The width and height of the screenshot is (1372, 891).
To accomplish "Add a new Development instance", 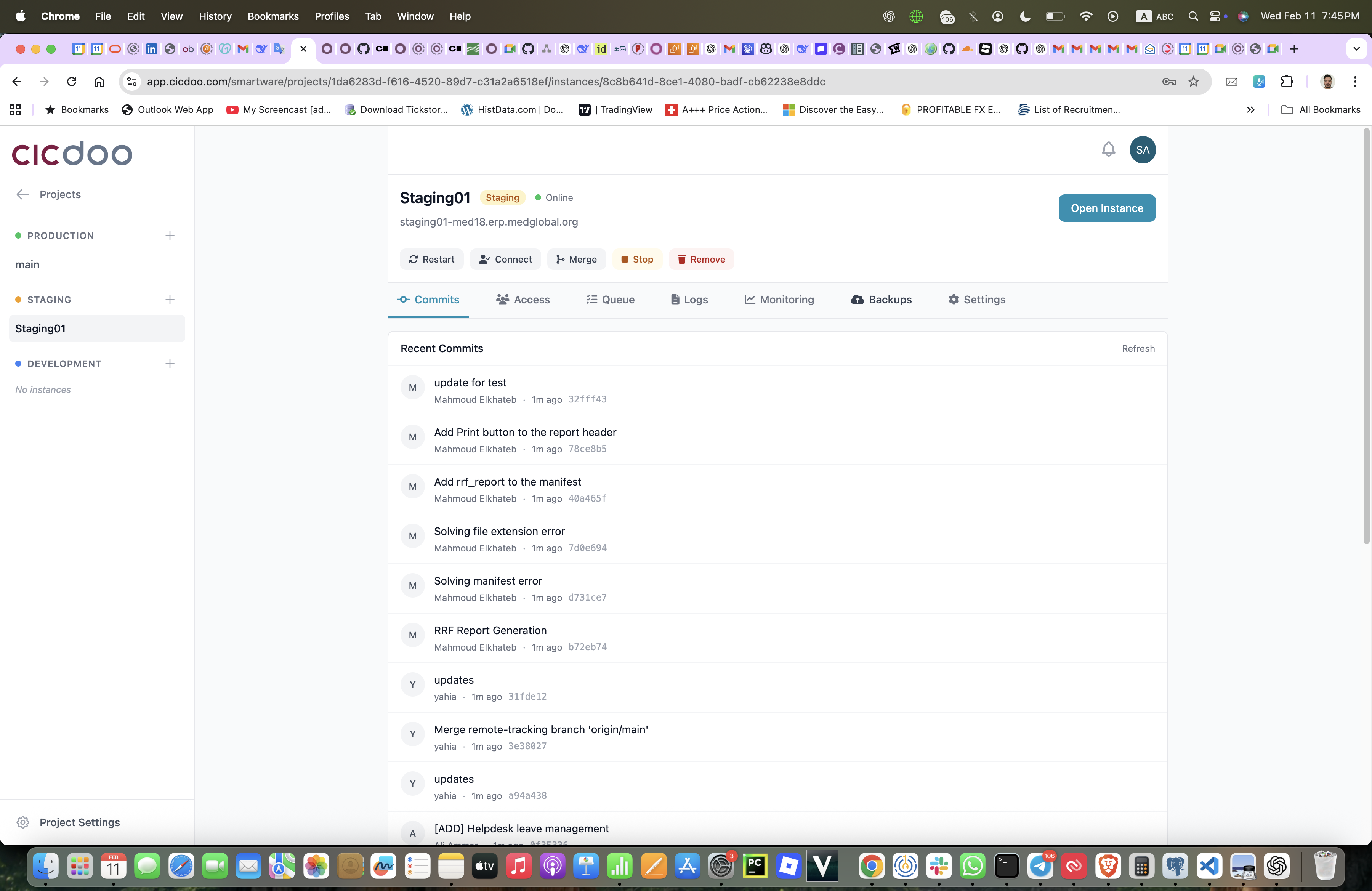I will coord(170,364).
